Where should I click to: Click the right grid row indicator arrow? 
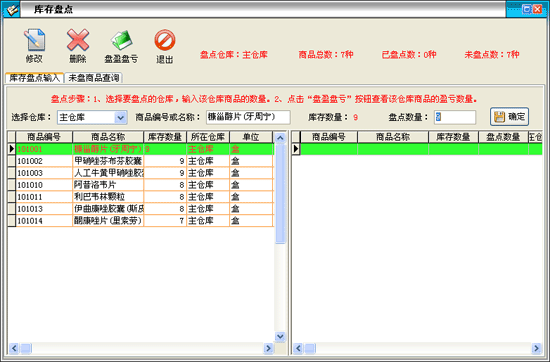coord(296,149)
